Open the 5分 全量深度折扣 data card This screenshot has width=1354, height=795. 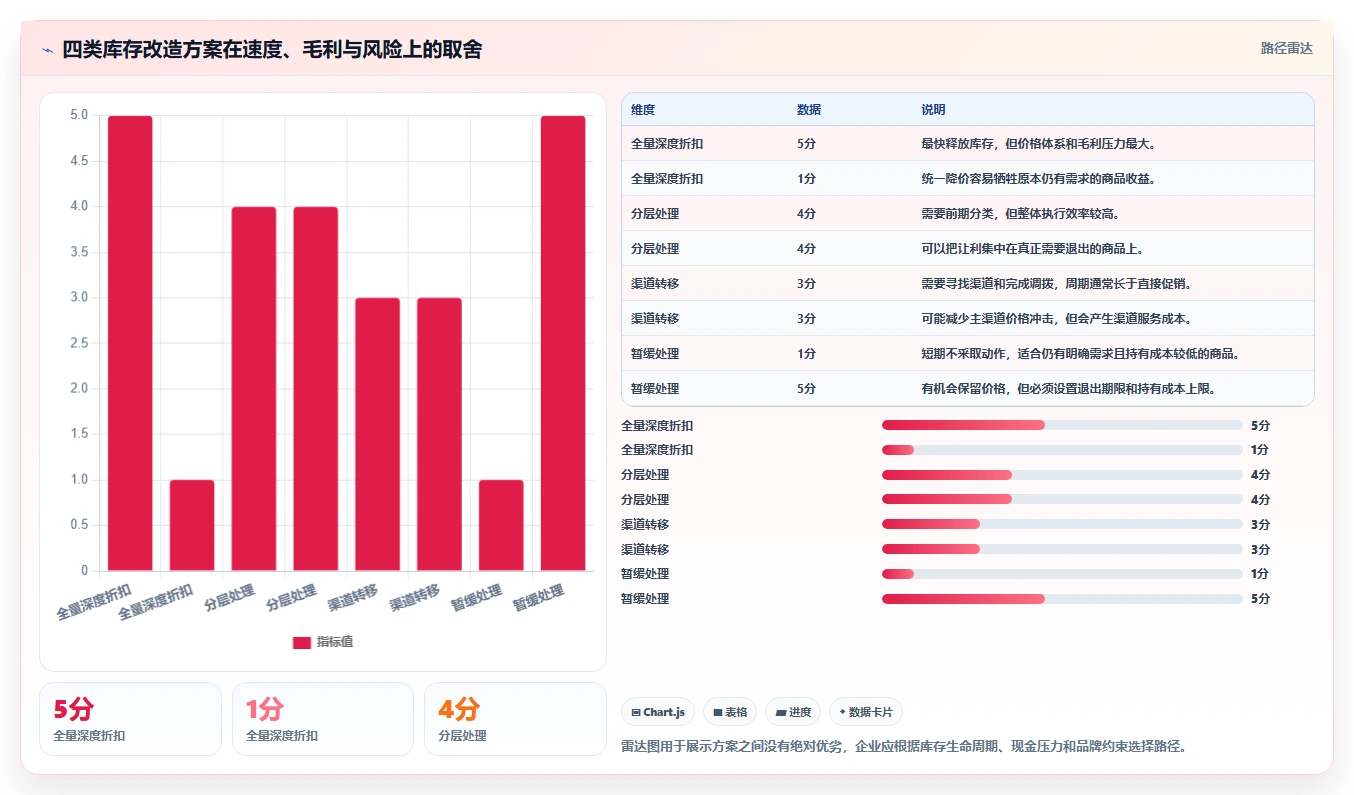130,719
